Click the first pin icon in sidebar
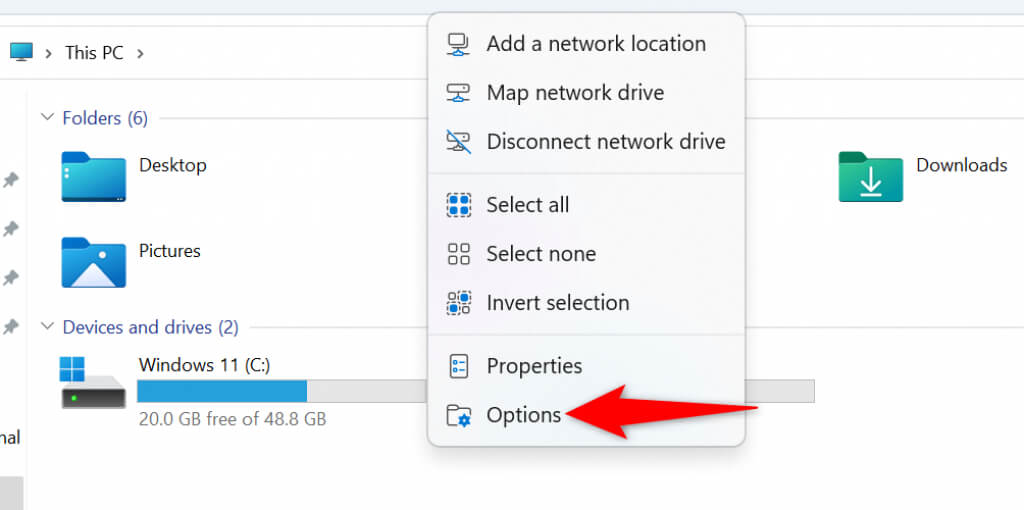The width and height of the screenshot is (1024, 510). point(11,180)
